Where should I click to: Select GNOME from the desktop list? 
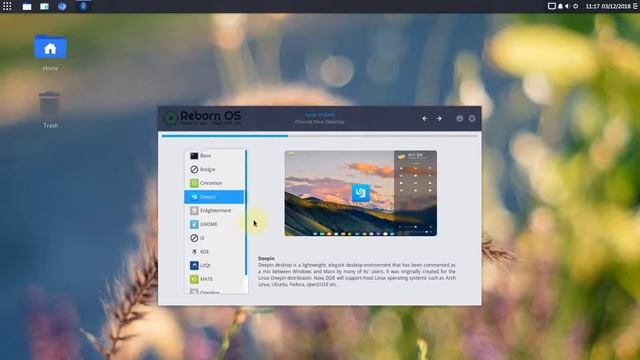[214, 224]
